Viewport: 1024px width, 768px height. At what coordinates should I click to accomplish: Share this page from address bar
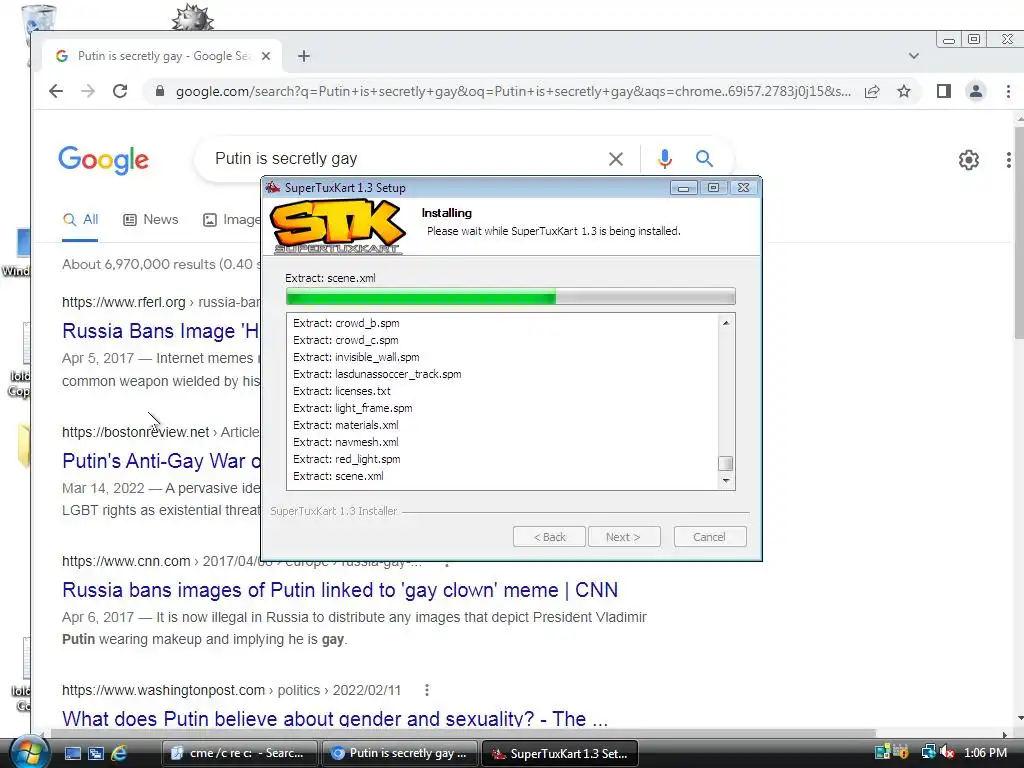[872, 91]
